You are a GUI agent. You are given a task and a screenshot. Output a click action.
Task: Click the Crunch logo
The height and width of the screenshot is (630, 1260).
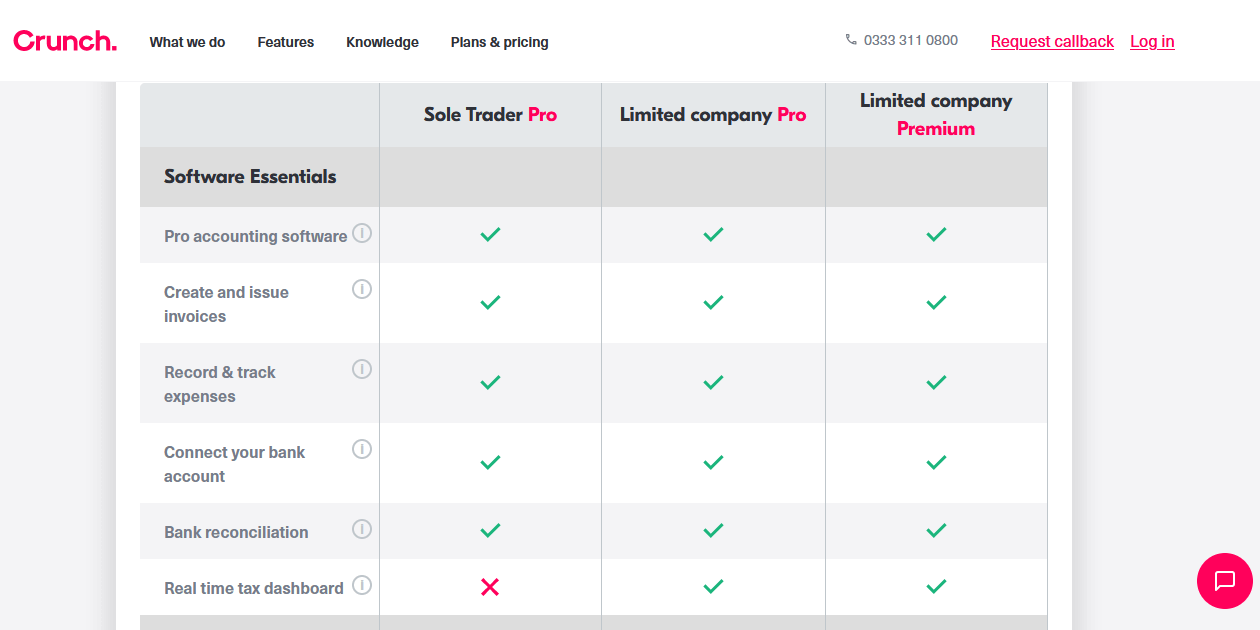65,41
